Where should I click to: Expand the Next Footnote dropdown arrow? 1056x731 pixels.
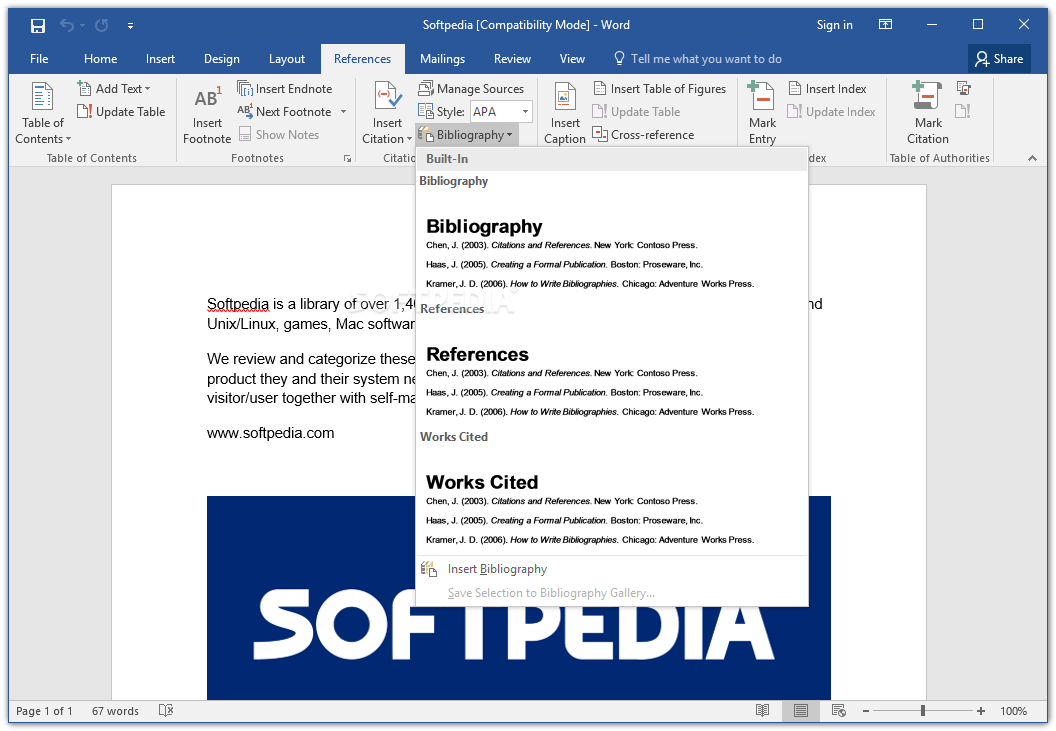pyautogui.click(x=343, y=112)
